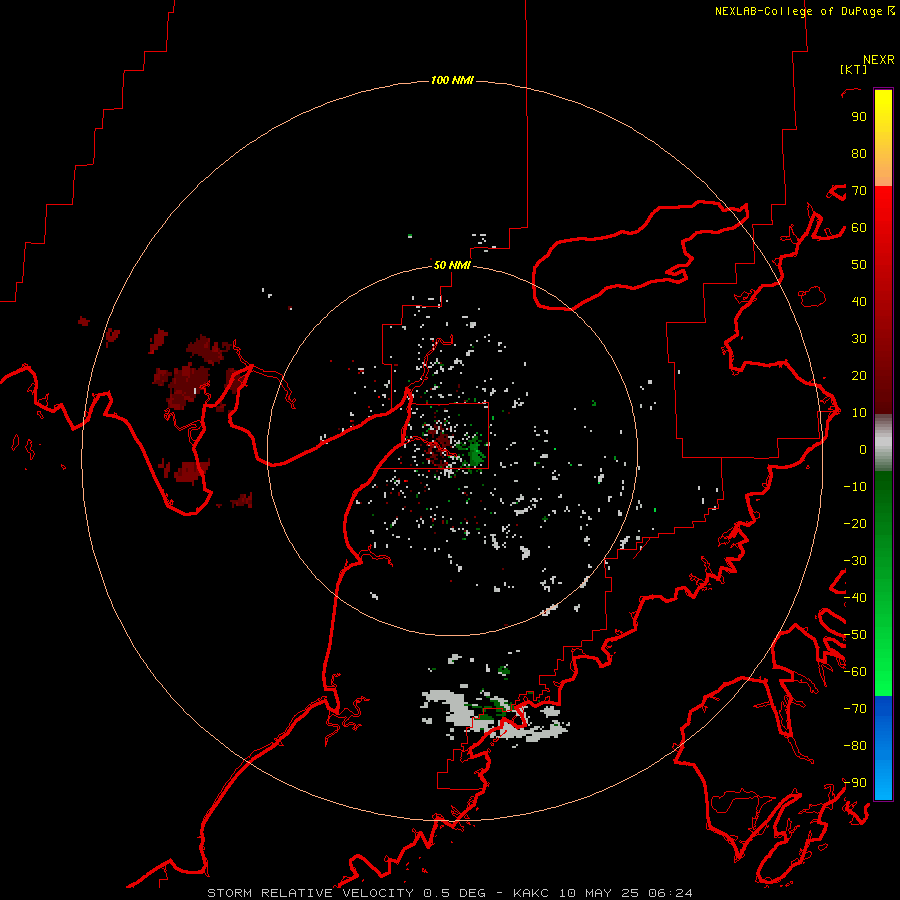Click the -50 value on velocity scale
900x900 pixels.
[x=855, y=635]
